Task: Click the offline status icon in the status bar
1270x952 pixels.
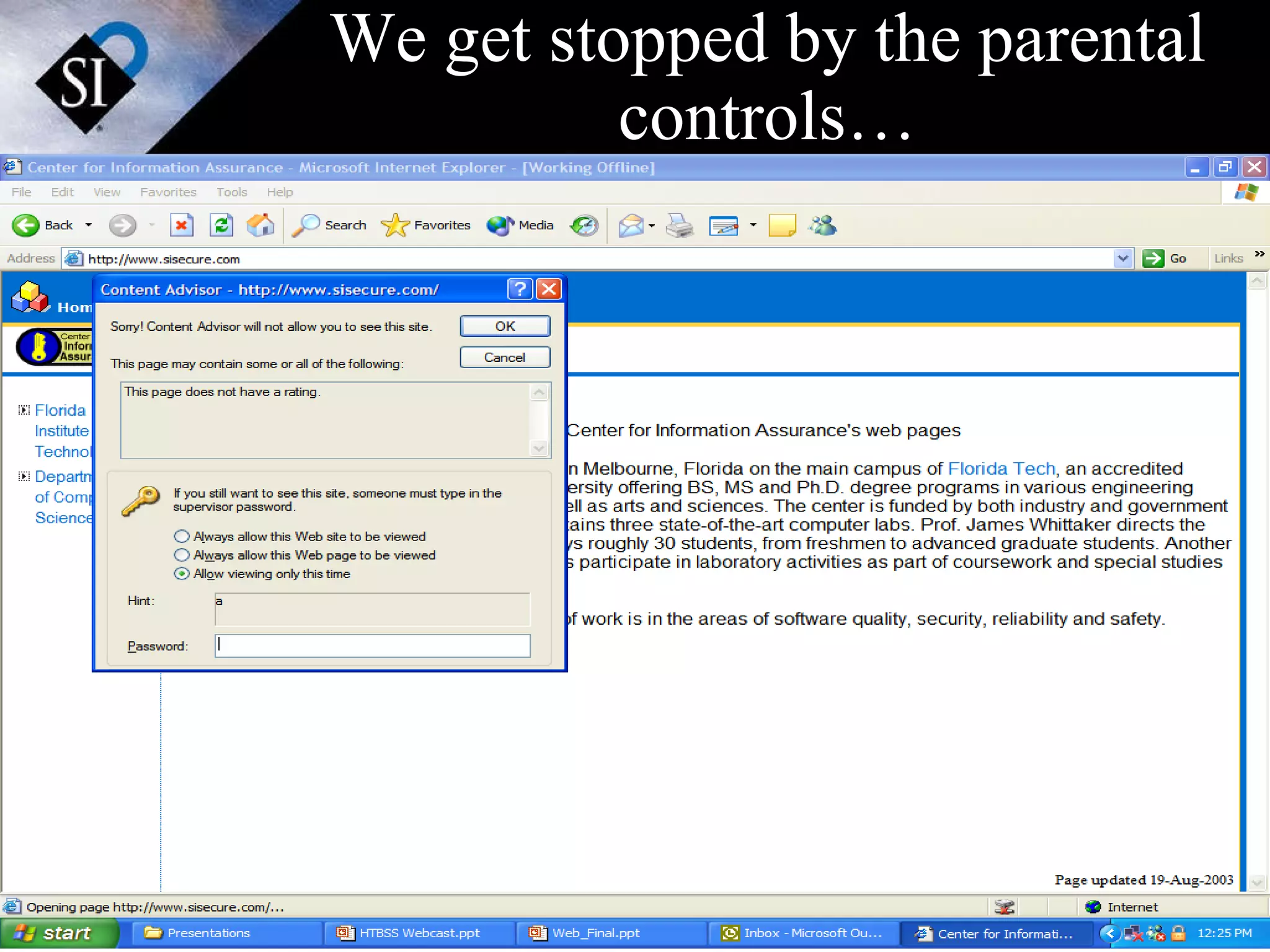Action: coord(1005,907)
